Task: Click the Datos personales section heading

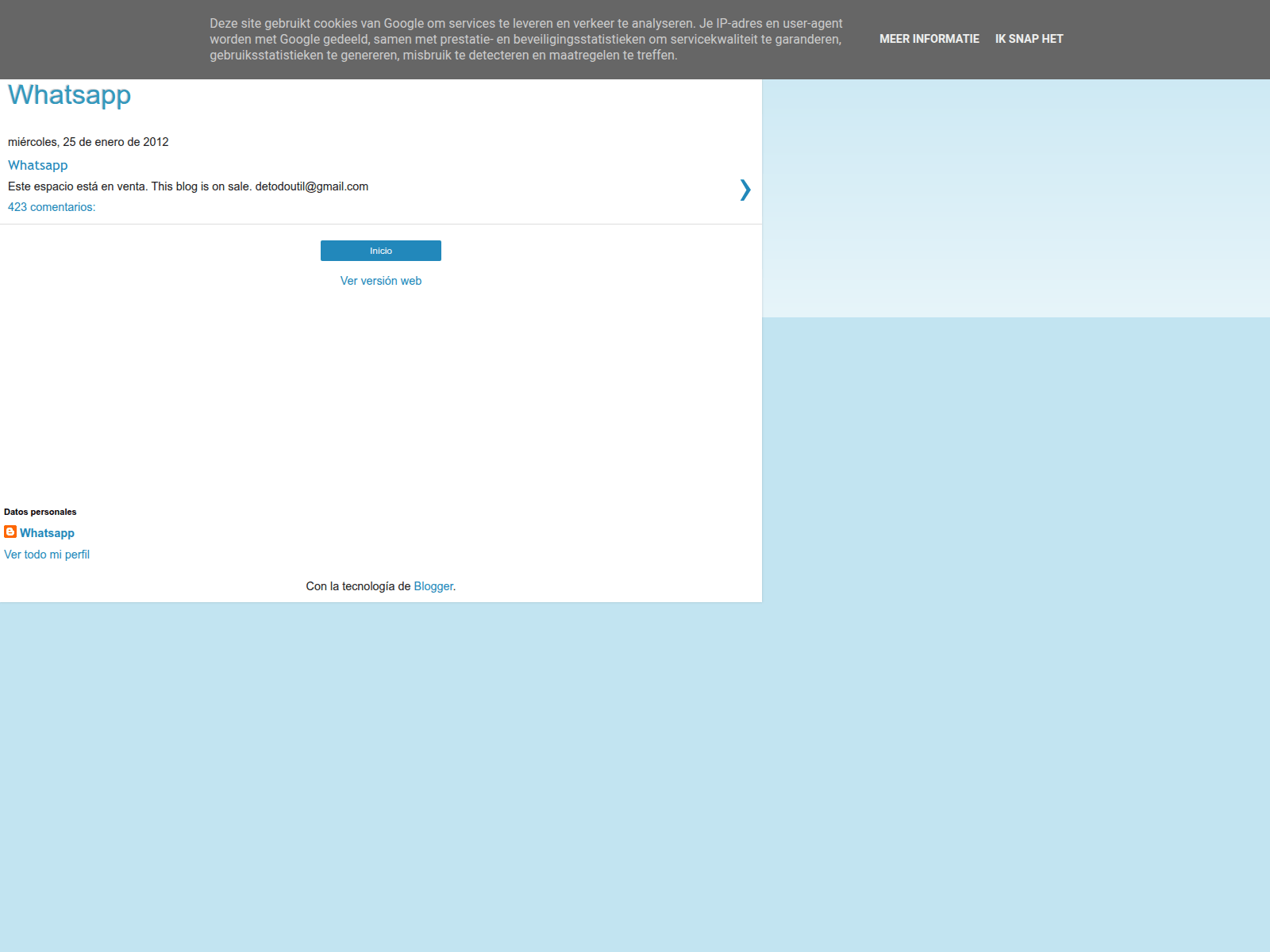Action: coord(40,512)
